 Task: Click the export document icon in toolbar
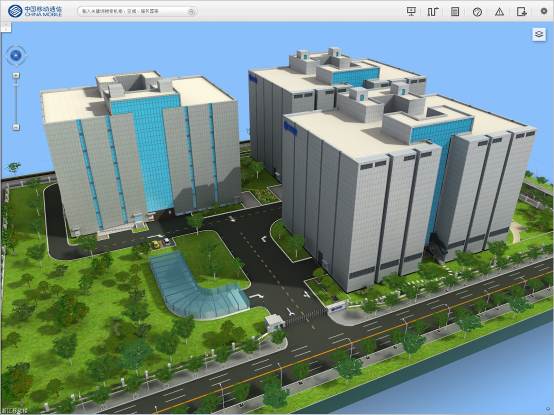pyautogui.click(x=521, y=12)
